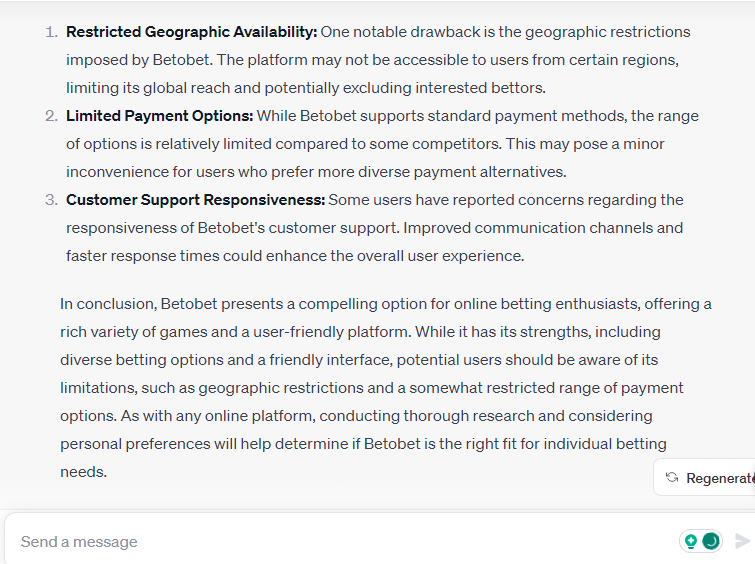Click the dark green Grammarly circle icon

pyautogui.click(x=711, y=541)
